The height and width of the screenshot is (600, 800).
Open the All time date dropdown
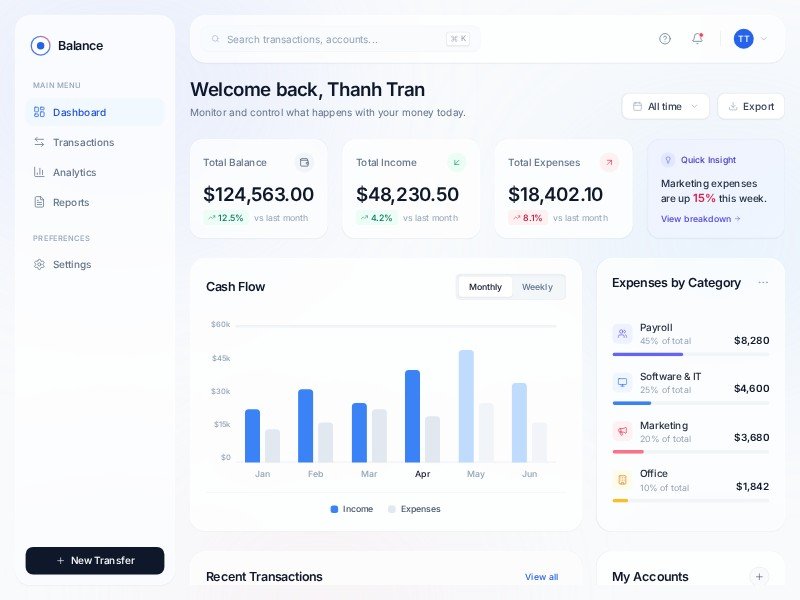665,106
